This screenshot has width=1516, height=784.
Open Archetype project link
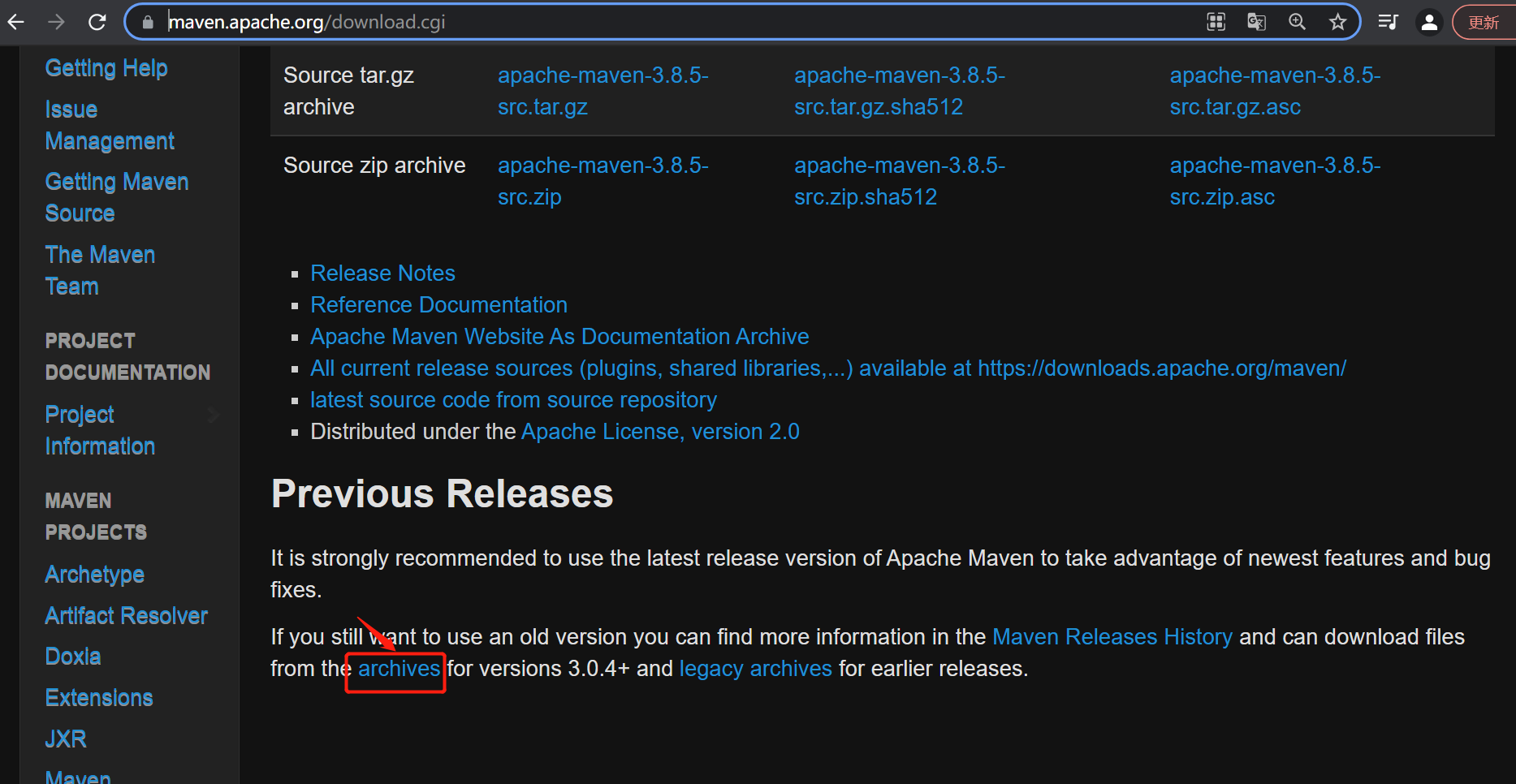point(95,575)
